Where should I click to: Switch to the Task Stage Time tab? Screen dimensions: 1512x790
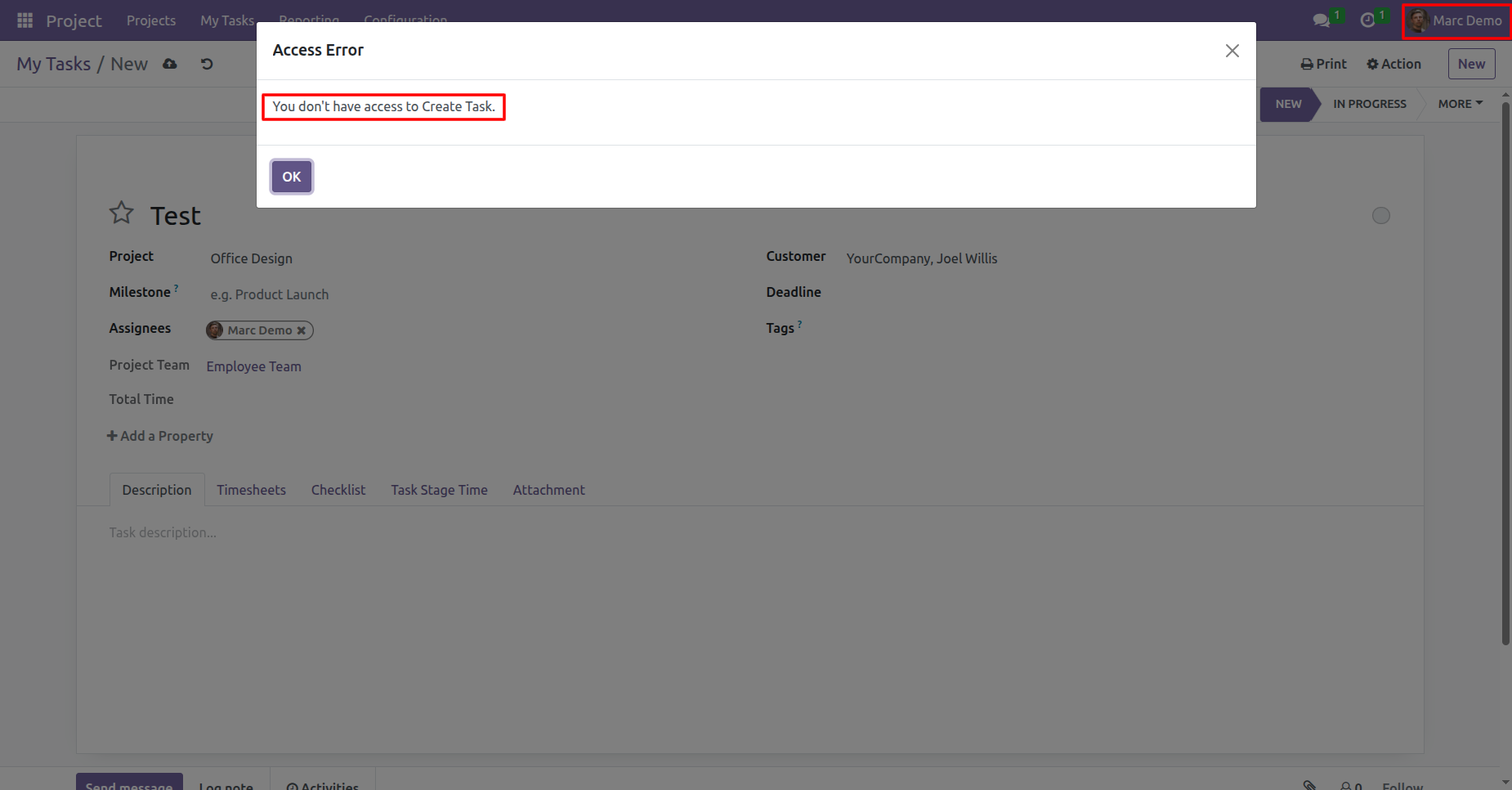click(x=440, y=490)
